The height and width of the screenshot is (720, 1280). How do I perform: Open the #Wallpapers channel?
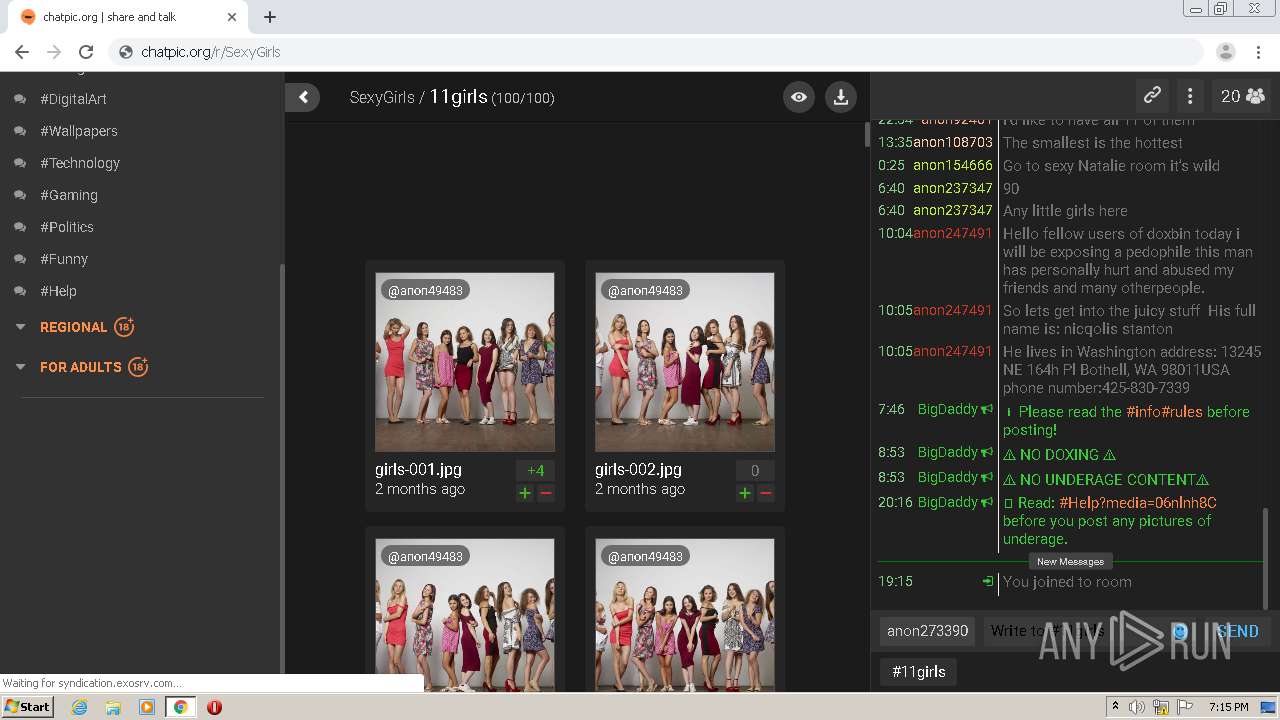[x=79, y=131]
